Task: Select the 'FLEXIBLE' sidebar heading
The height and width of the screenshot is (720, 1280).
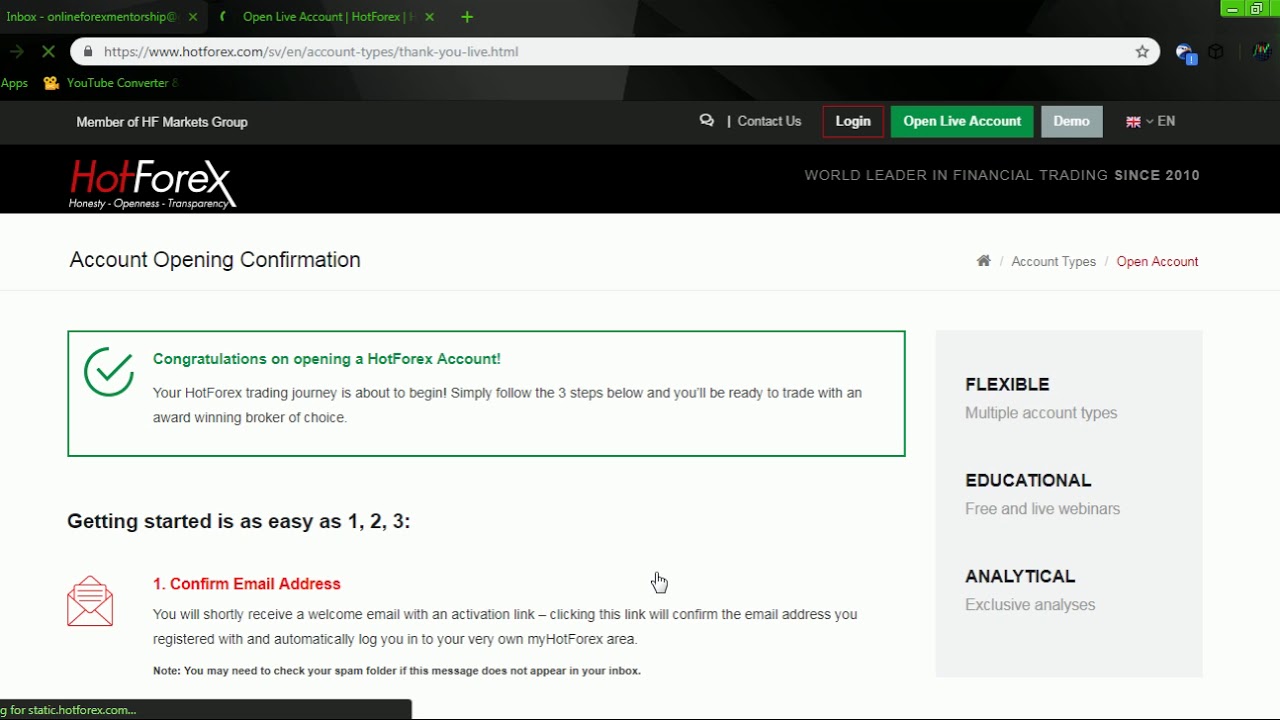Action: [x=1007, y=384]
